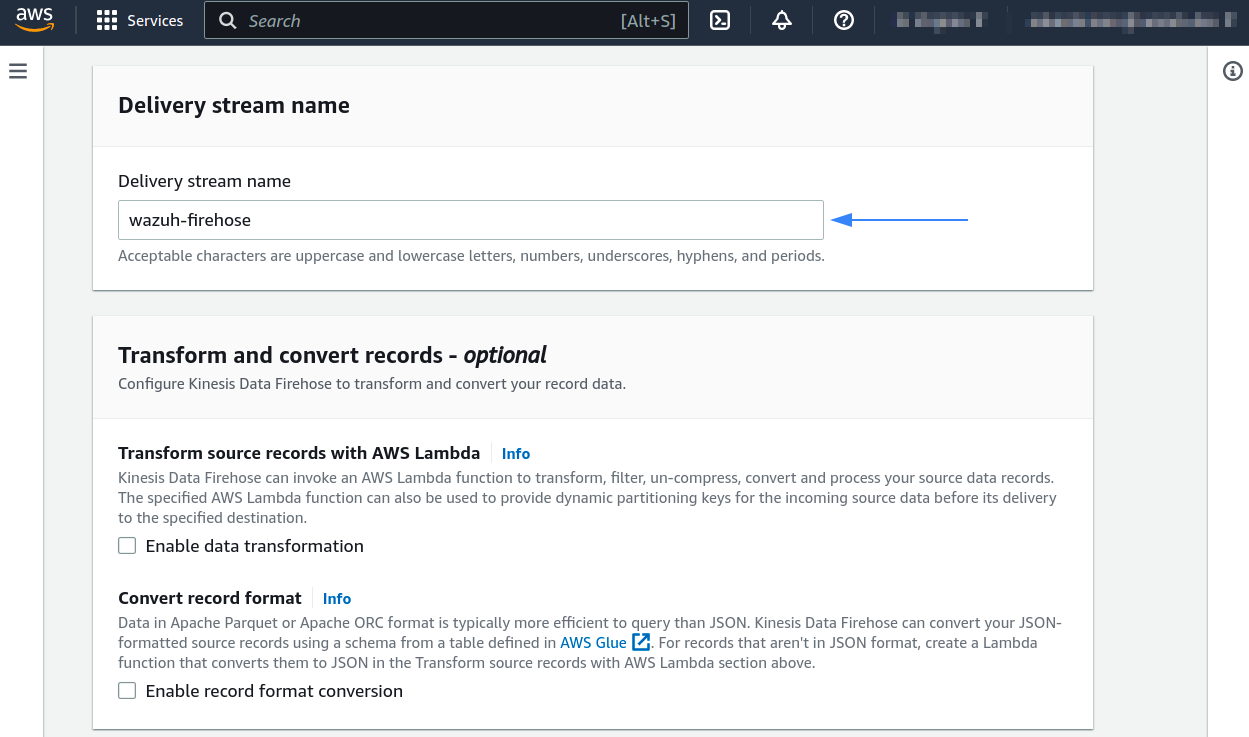Enable data transformation checkbox
Screen dimensions: 1249x737
point(127,546)
